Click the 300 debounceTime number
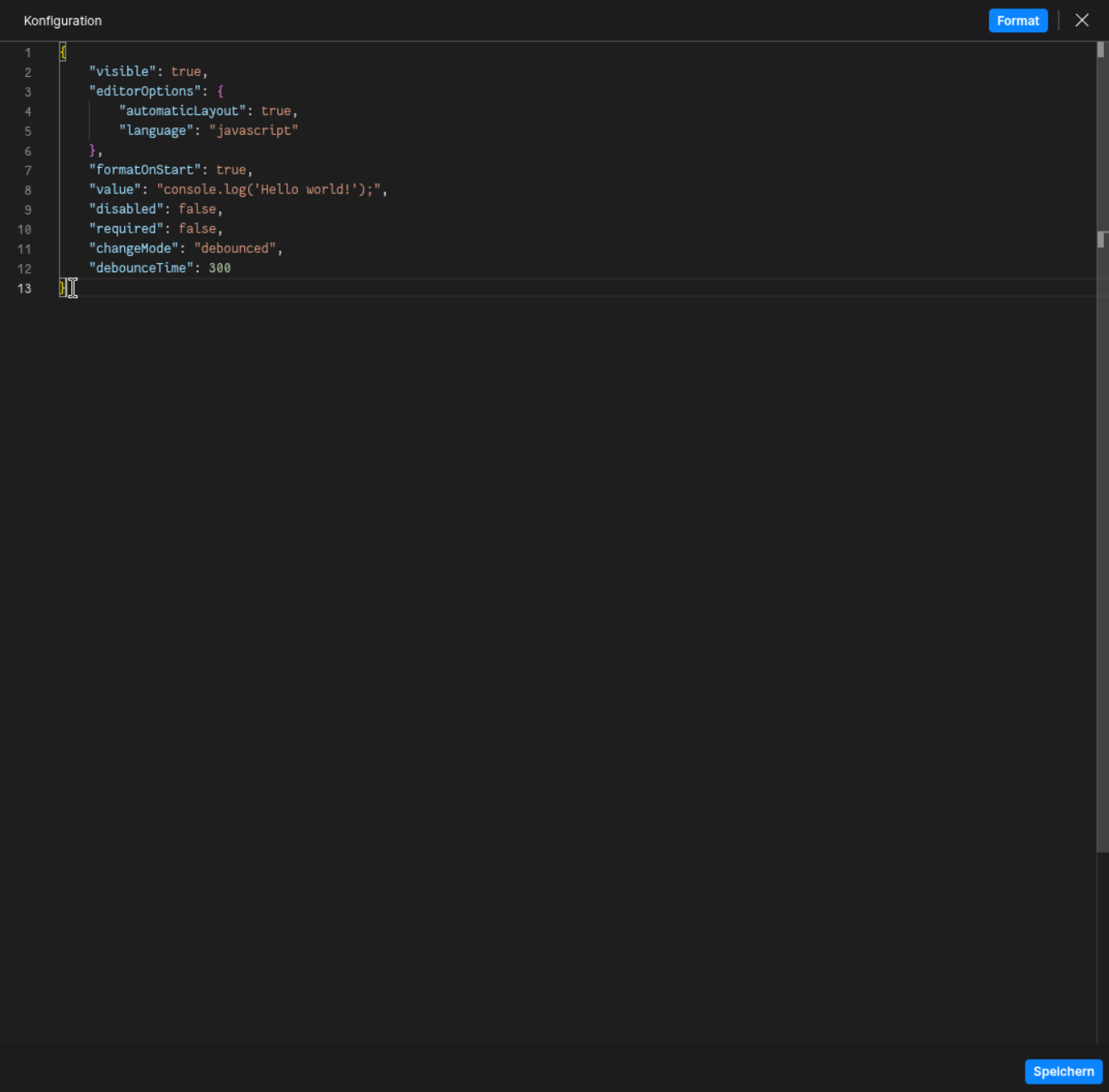Viewport: 1109px width, 1092px height. click(x=221, y=268)
